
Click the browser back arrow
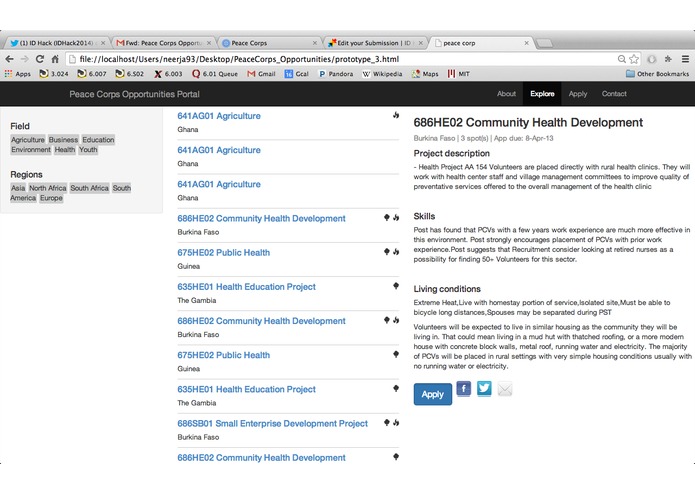pyautogui.click(x=9, y=59)
